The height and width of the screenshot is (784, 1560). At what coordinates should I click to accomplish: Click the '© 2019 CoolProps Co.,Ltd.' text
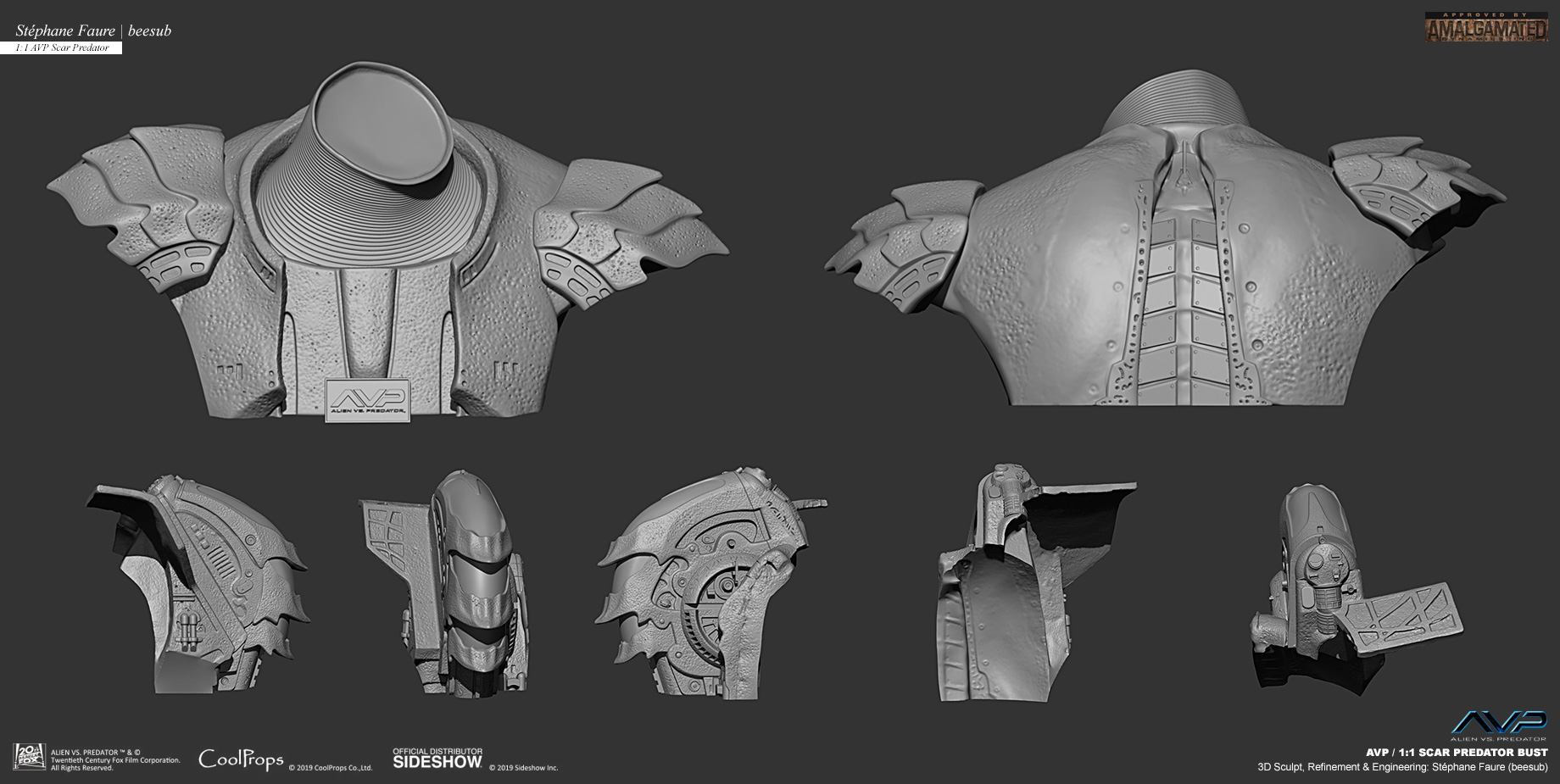click(x=331, y=768)
